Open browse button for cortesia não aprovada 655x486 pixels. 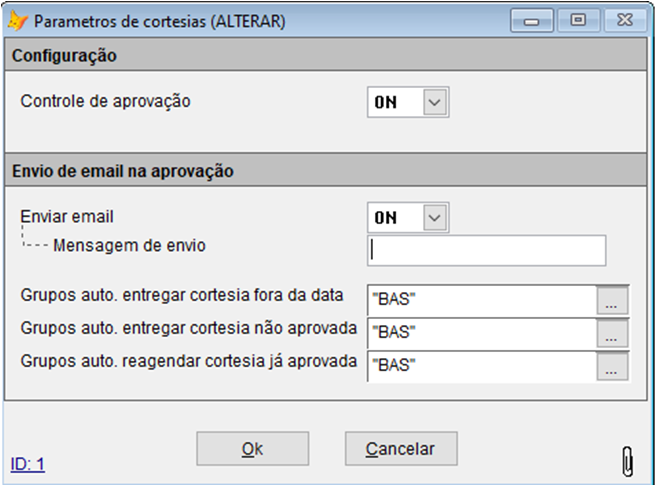coord(613,333)
